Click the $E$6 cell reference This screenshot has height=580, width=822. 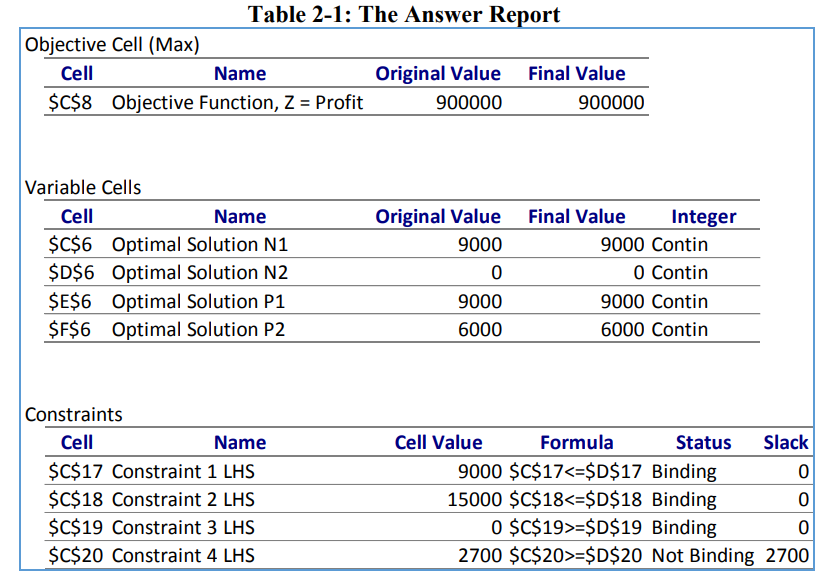70,302
